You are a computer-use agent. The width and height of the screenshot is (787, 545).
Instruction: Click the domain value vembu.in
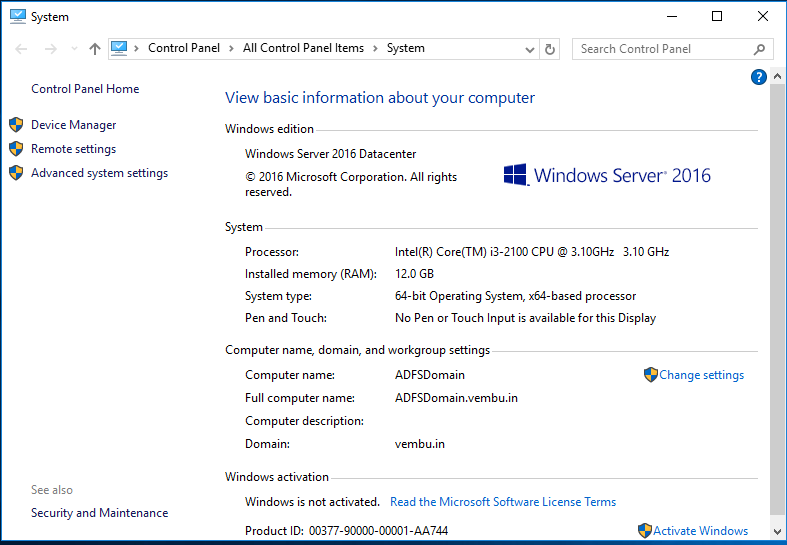pos(420,444)
